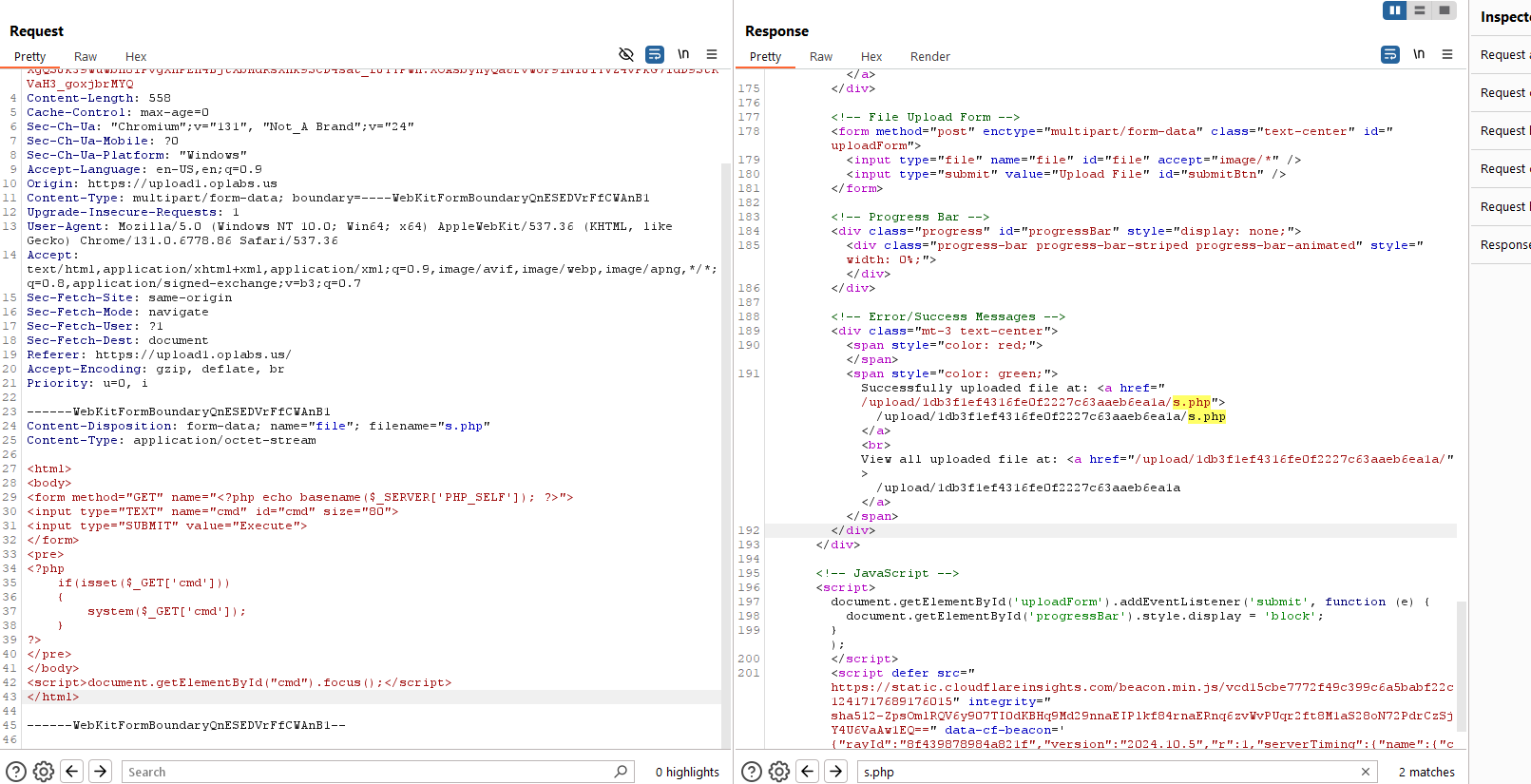Click the Content-Length: 558 header line
The width and height of the screenshot is (1531, 784).
click(x=99, y=98)
